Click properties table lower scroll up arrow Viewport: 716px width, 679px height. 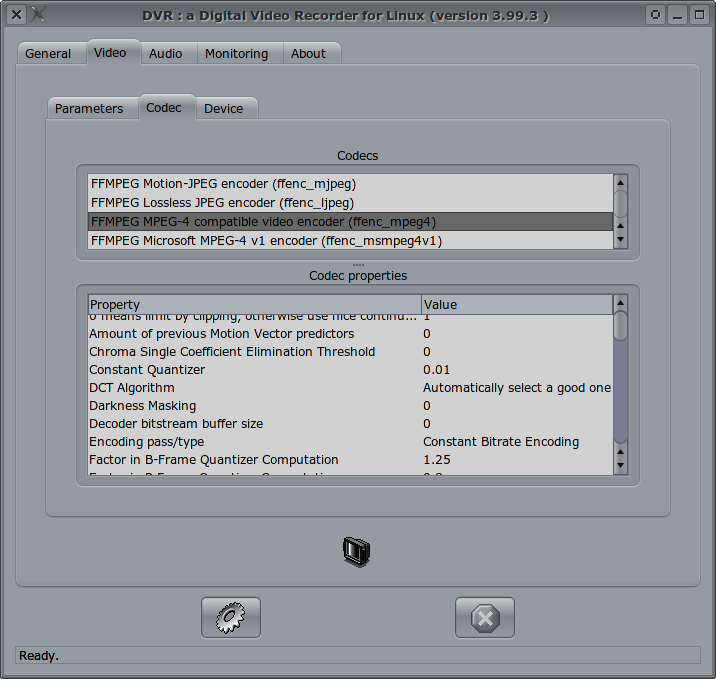pyautogui.click(x=620, y=452)
